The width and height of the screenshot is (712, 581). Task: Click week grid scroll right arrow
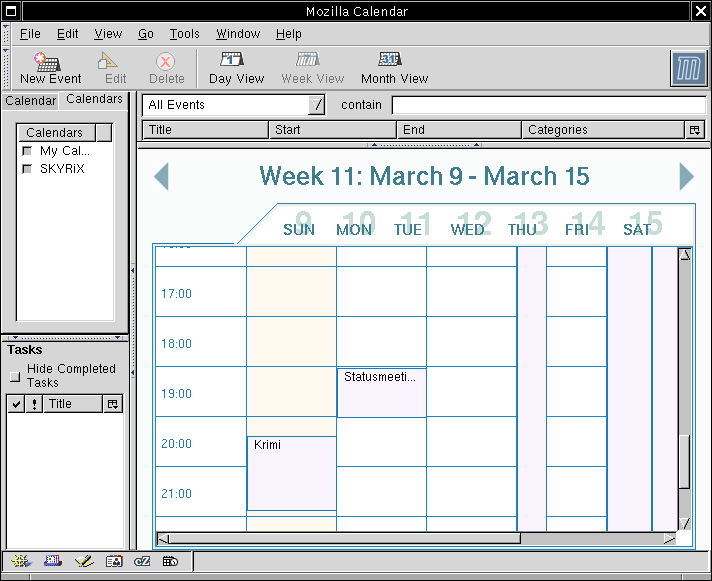click(669, 538)
